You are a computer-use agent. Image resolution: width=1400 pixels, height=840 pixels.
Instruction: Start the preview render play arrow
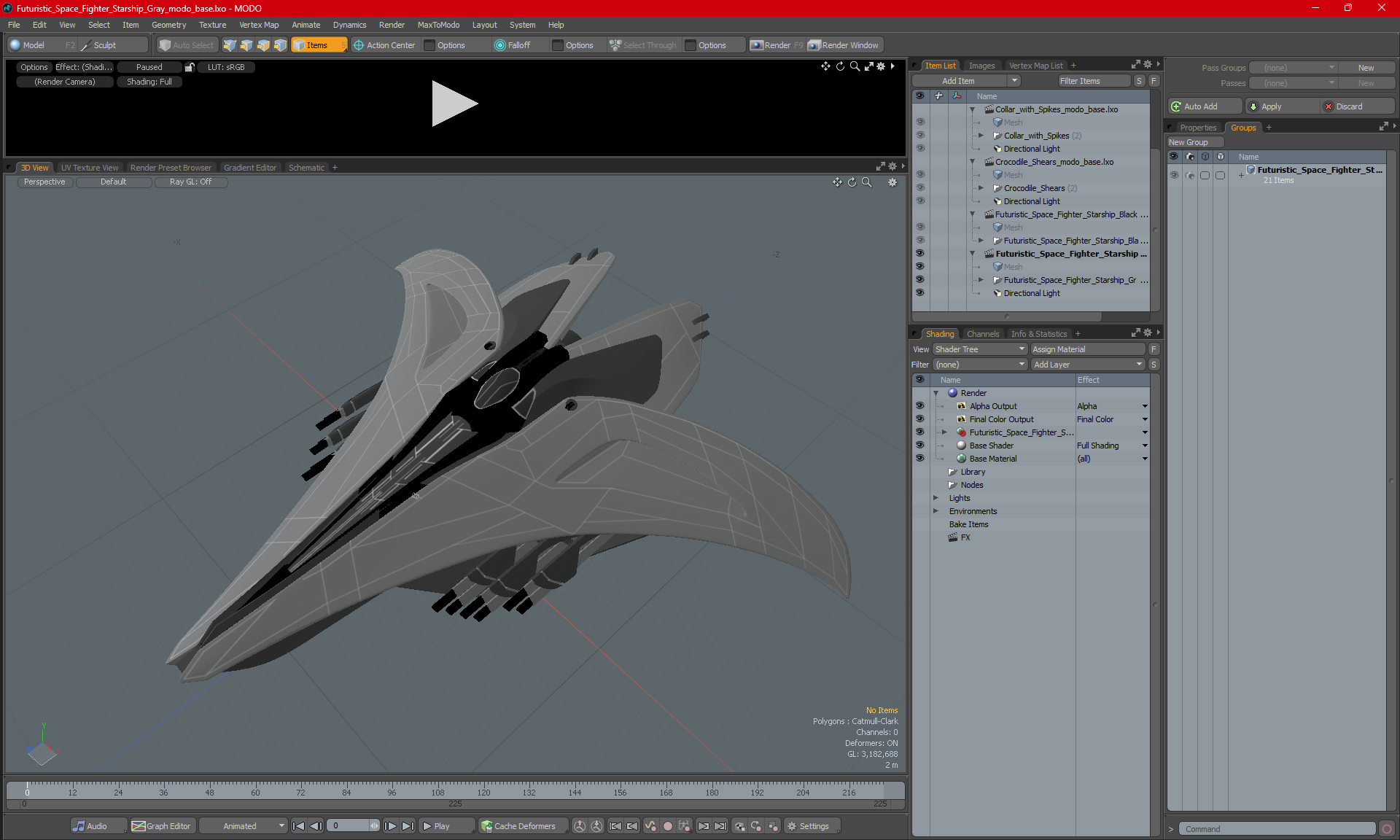coord(454,104)
